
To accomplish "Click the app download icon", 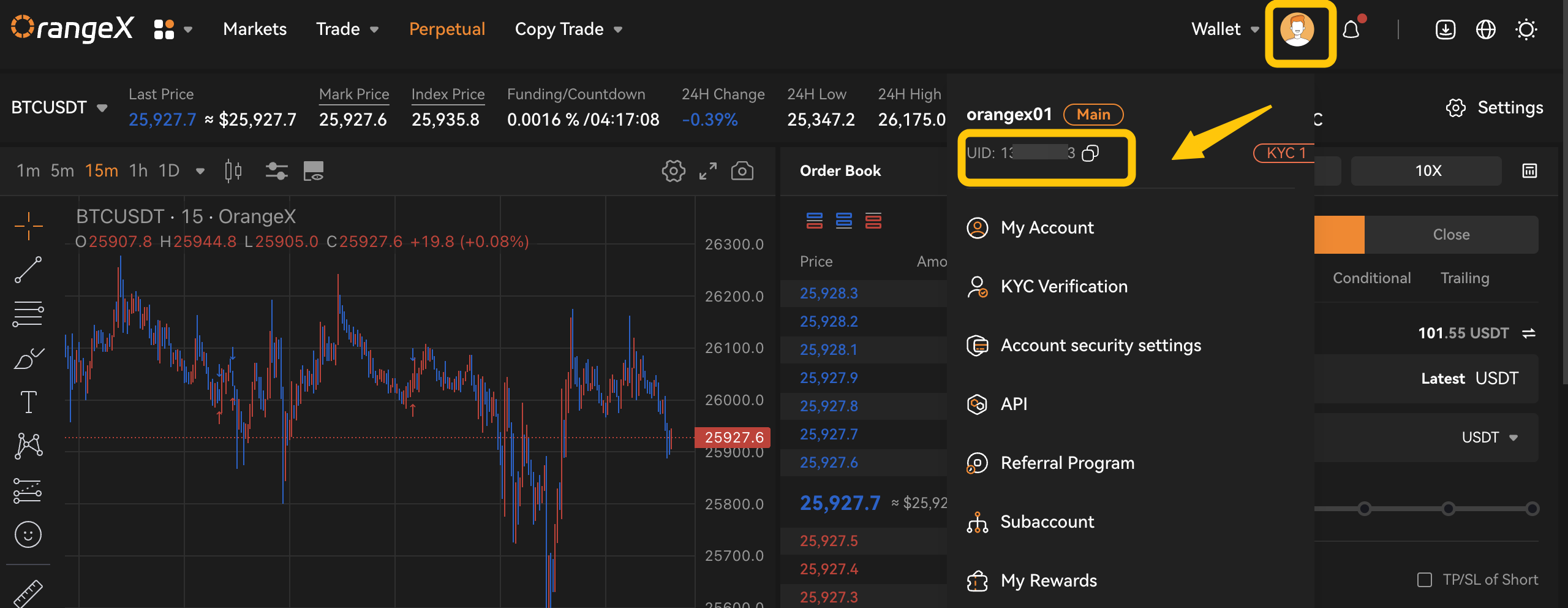I will pos(1445,29).
